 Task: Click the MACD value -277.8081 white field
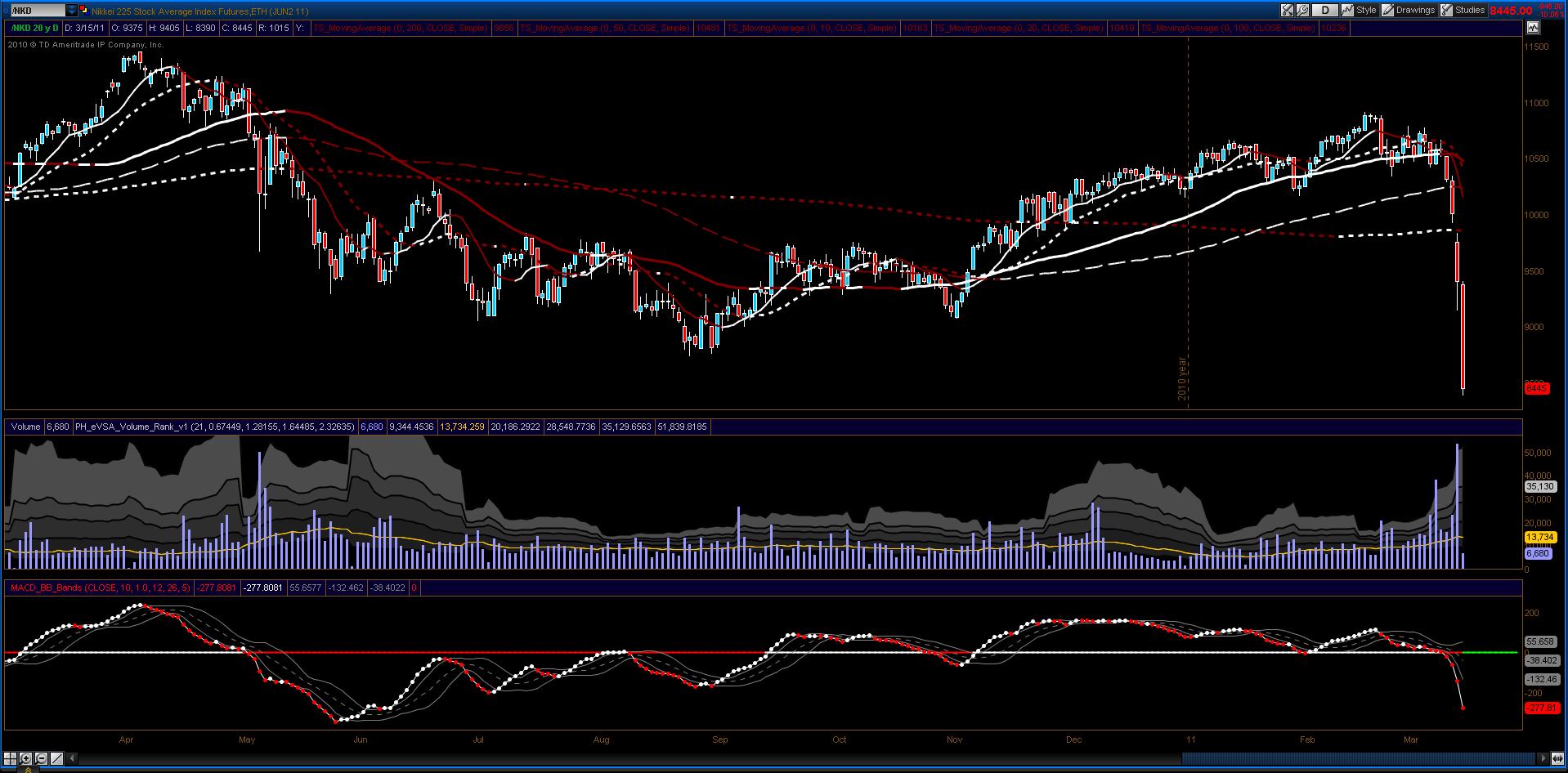[x=263, y=588]
